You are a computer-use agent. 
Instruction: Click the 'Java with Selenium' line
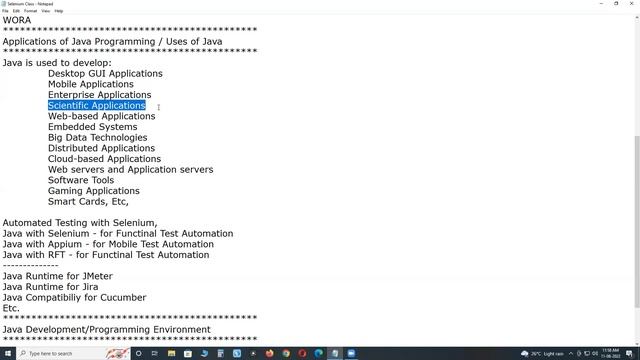click(x=118, y=233)
